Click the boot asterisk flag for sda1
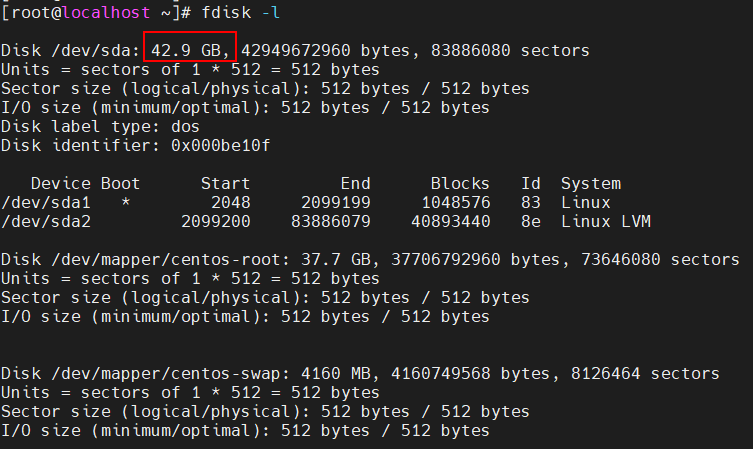The height and width of the screenshot is (449, 753). coord(125,203)
